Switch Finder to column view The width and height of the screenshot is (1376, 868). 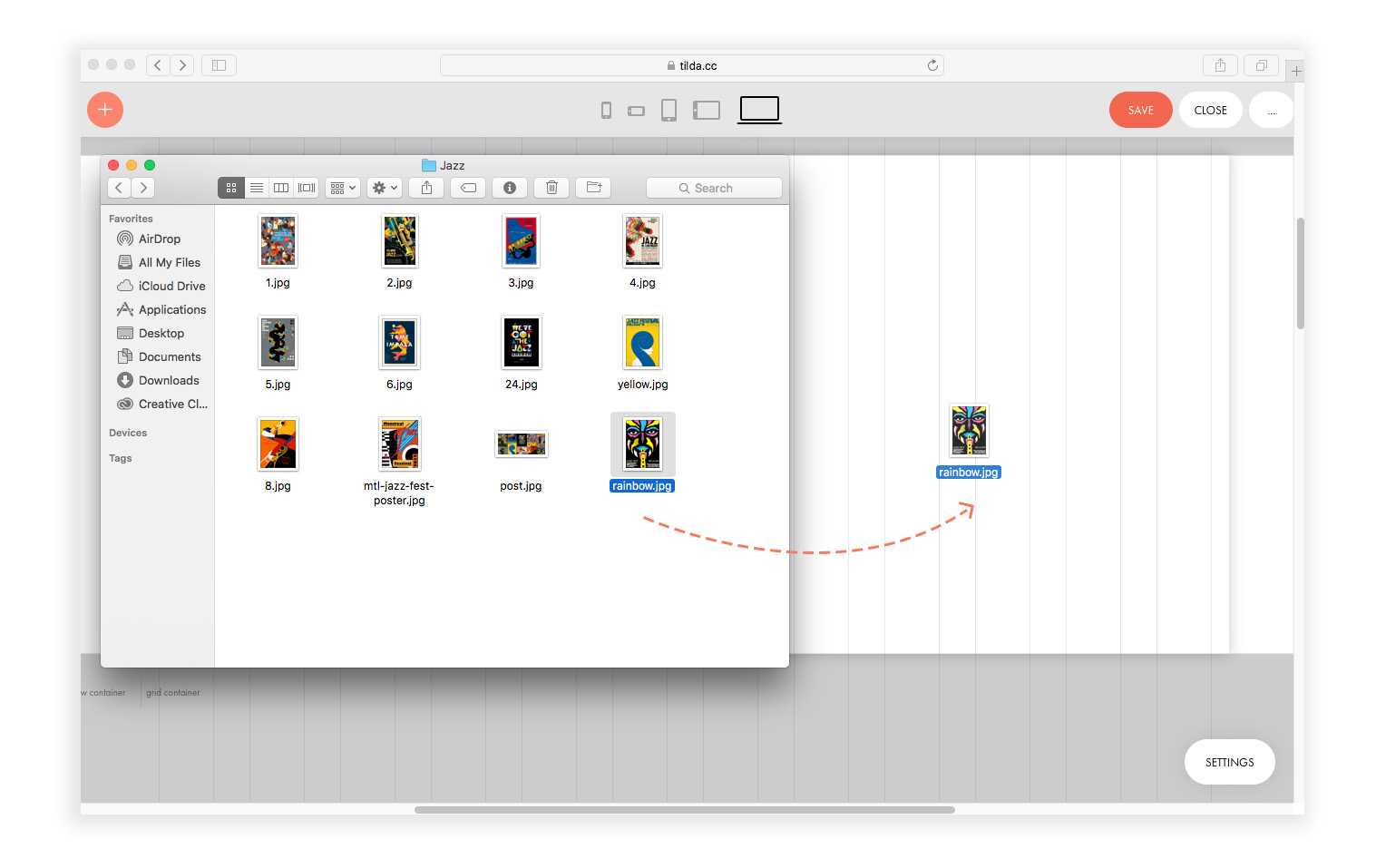click(281, 188)
